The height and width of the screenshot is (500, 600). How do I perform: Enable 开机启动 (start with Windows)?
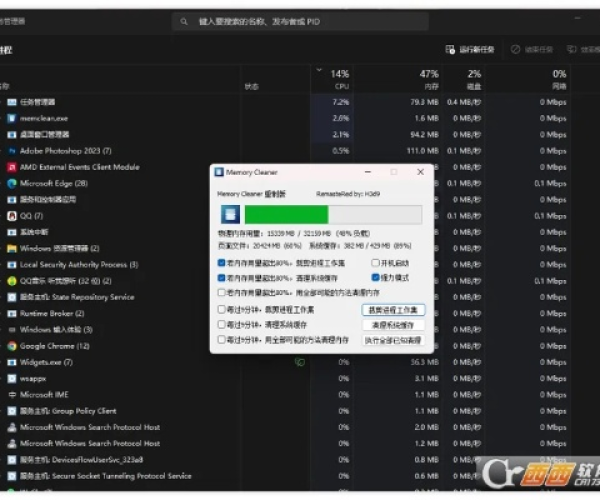375,262
